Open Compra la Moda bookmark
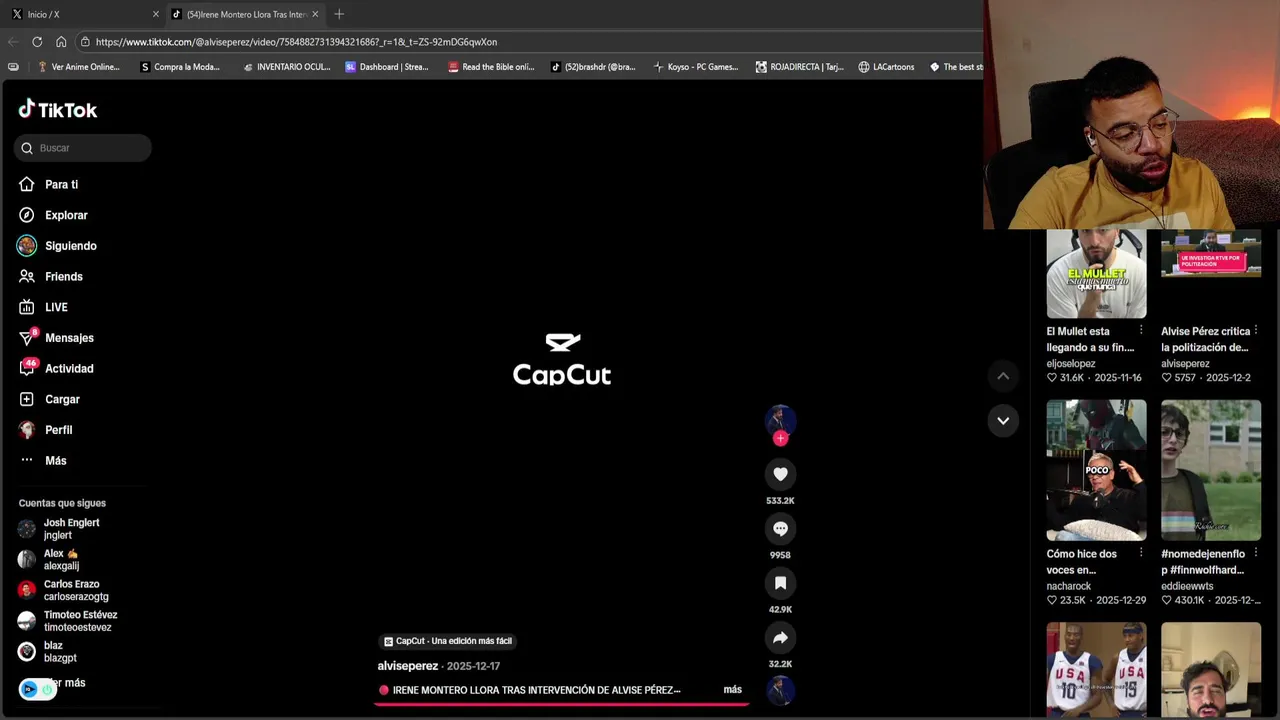1280x720 pixels. (180, 67)
